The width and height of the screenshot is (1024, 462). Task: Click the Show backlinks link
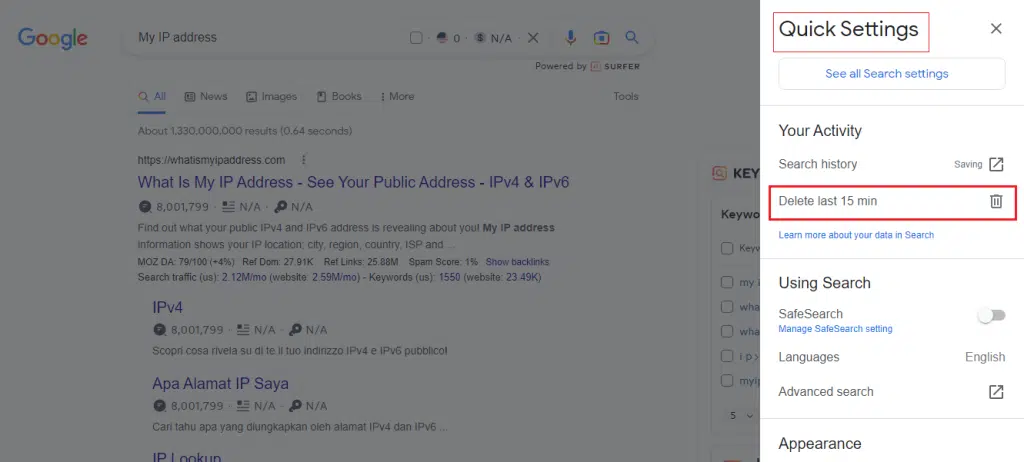tap(517, 262)
